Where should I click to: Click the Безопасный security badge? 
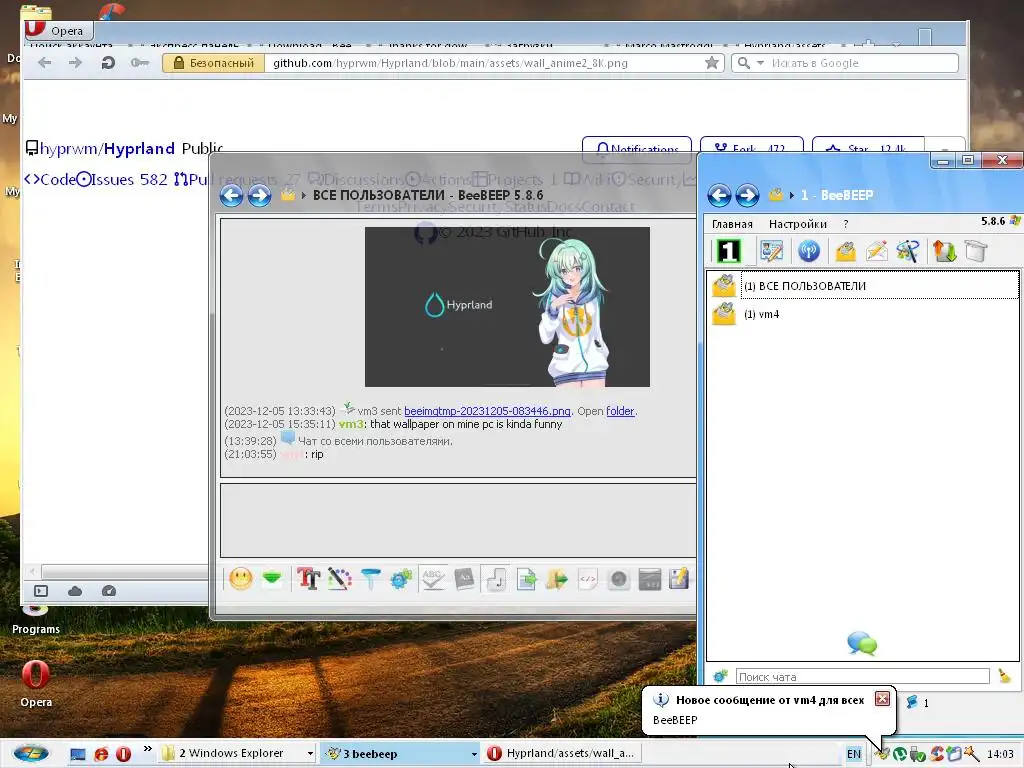(213, 63)
